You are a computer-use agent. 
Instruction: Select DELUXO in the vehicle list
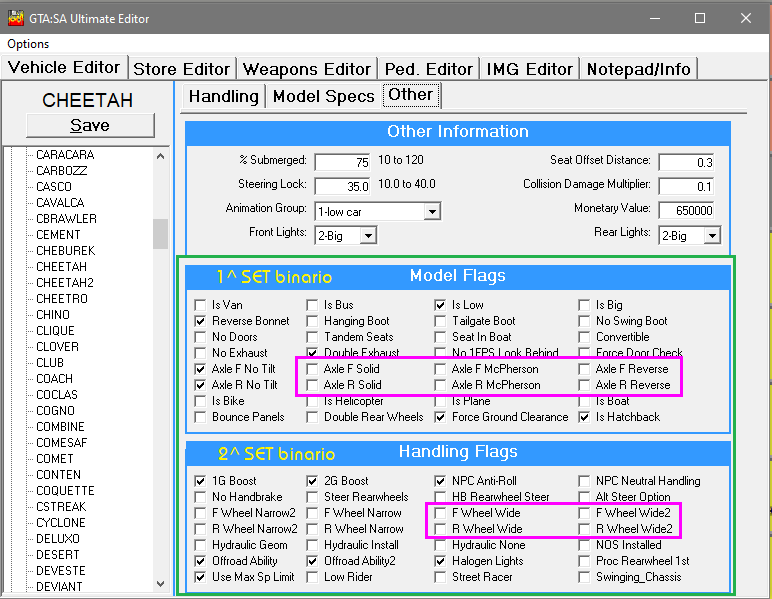58,539
